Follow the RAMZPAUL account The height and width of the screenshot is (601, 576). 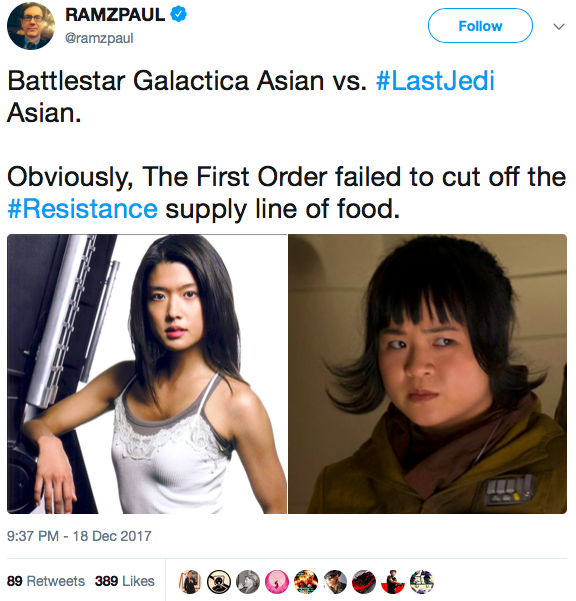480,26
